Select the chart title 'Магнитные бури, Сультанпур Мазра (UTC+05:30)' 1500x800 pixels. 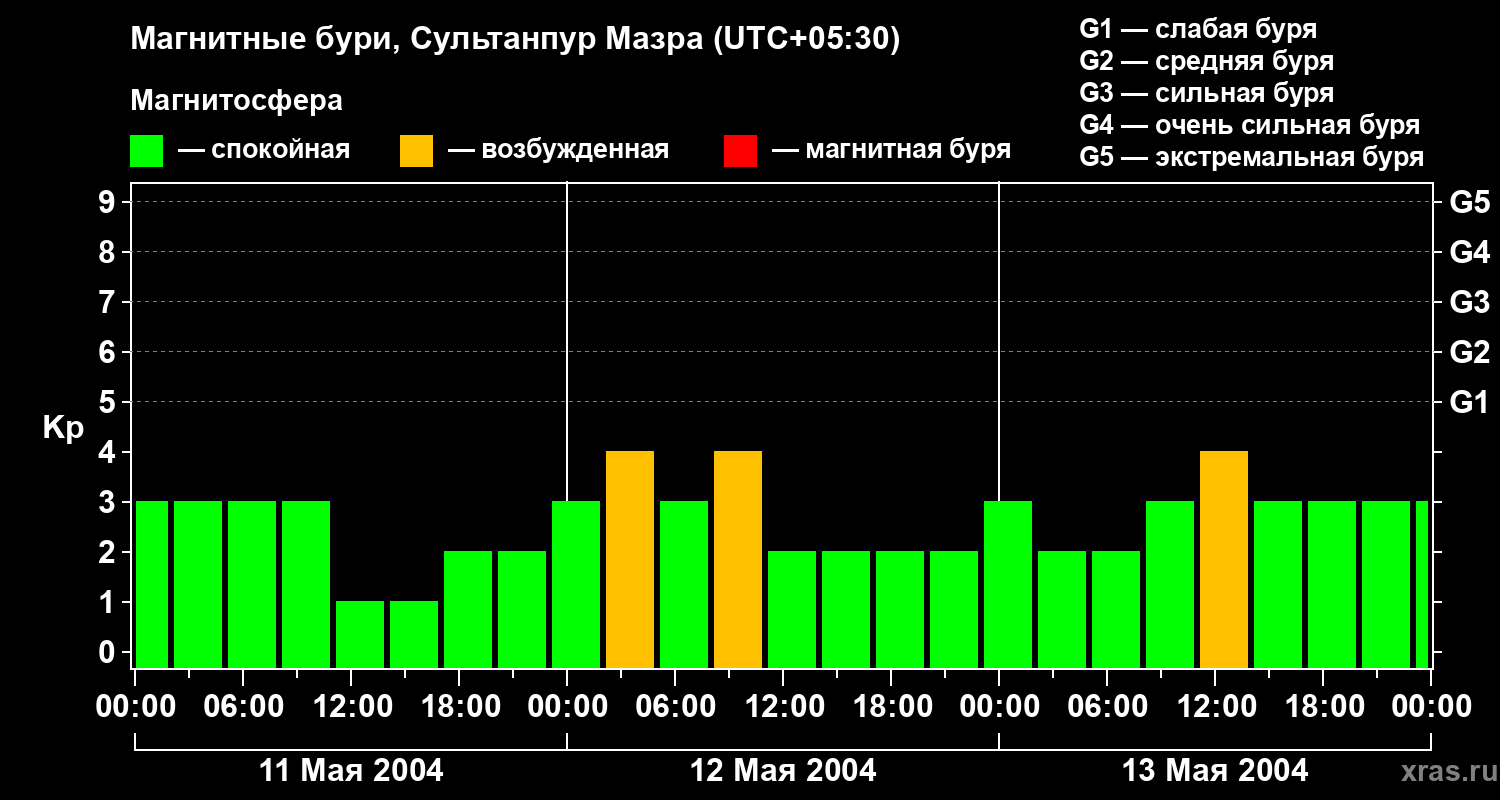click(515, 40)
